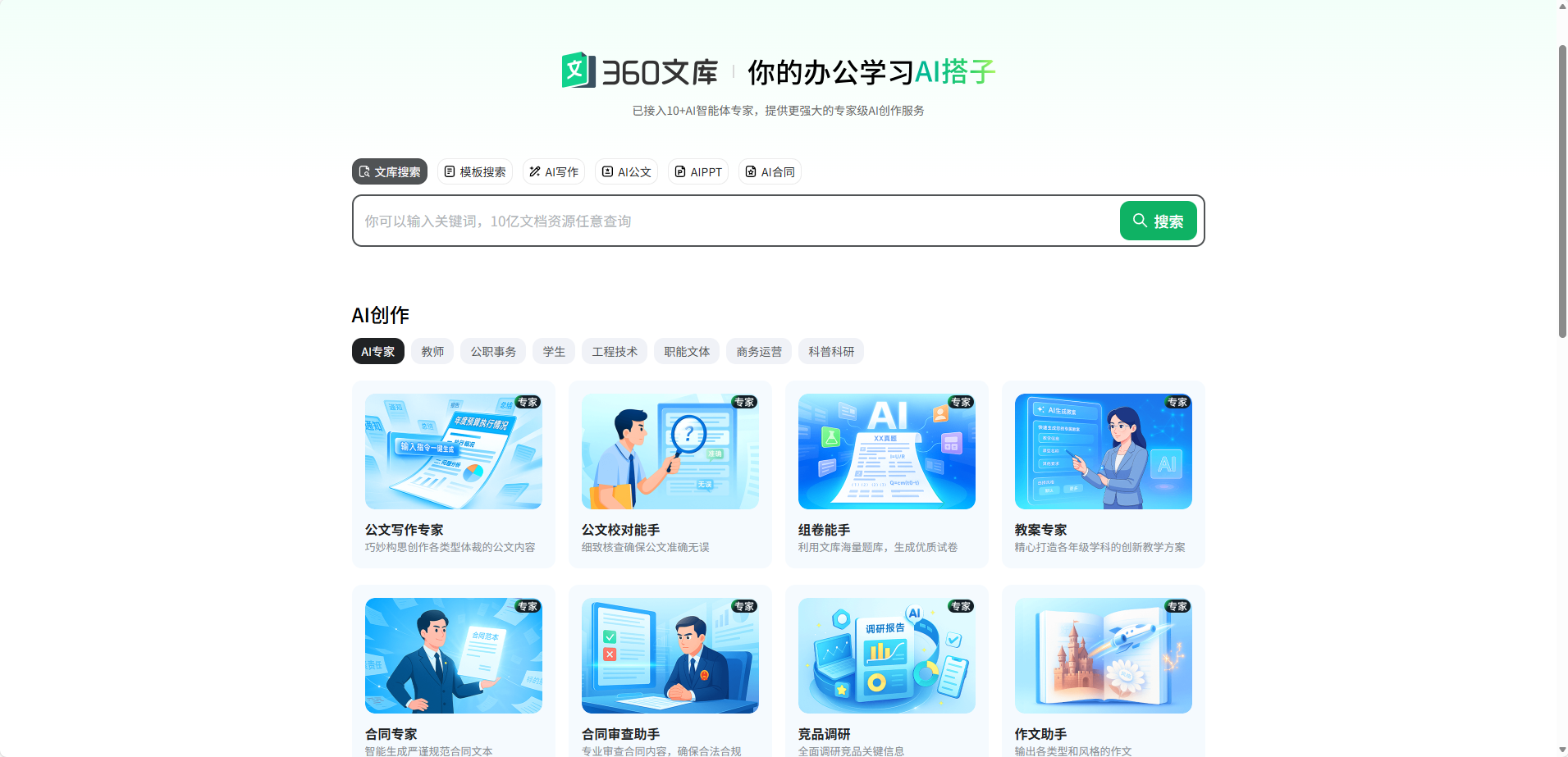Select the 教师 category

click(432, 351)
